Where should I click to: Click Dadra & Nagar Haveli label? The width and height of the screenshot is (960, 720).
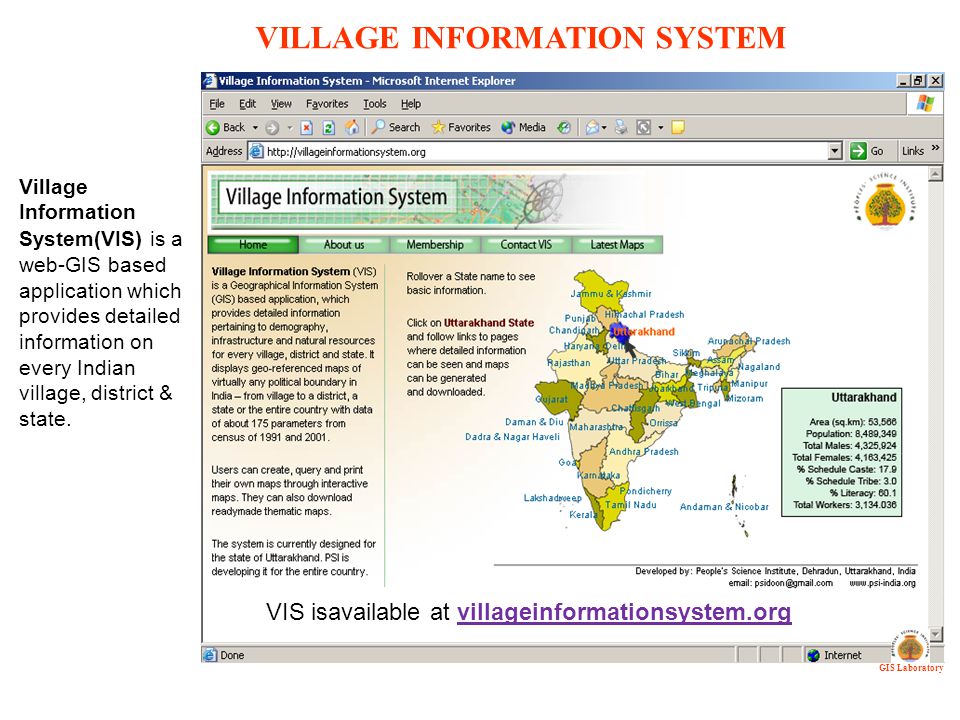click(x=512, y=437)
